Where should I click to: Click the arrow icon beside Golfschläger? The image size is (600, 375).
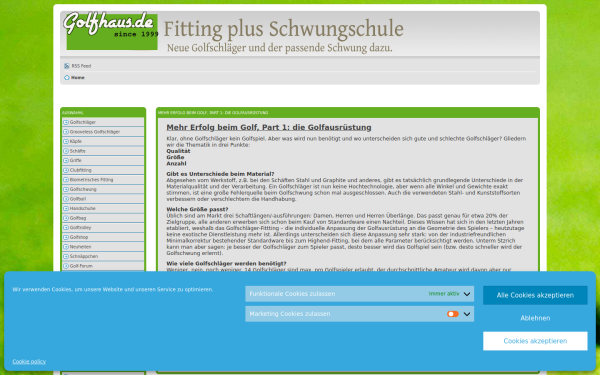66,122
